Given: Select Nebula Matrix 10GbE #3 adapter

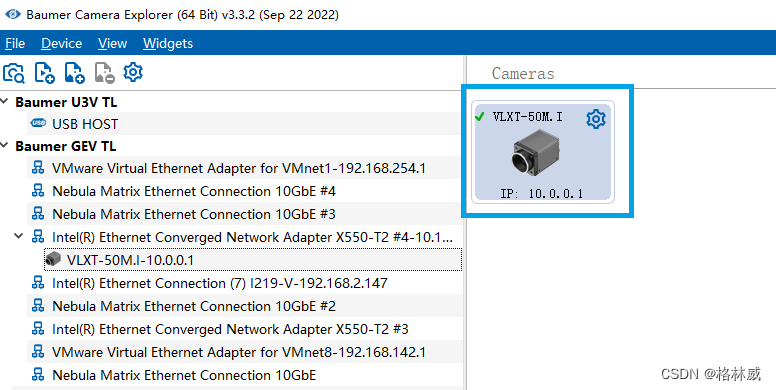Looking at the screenshot, I should tap(245, 214).
